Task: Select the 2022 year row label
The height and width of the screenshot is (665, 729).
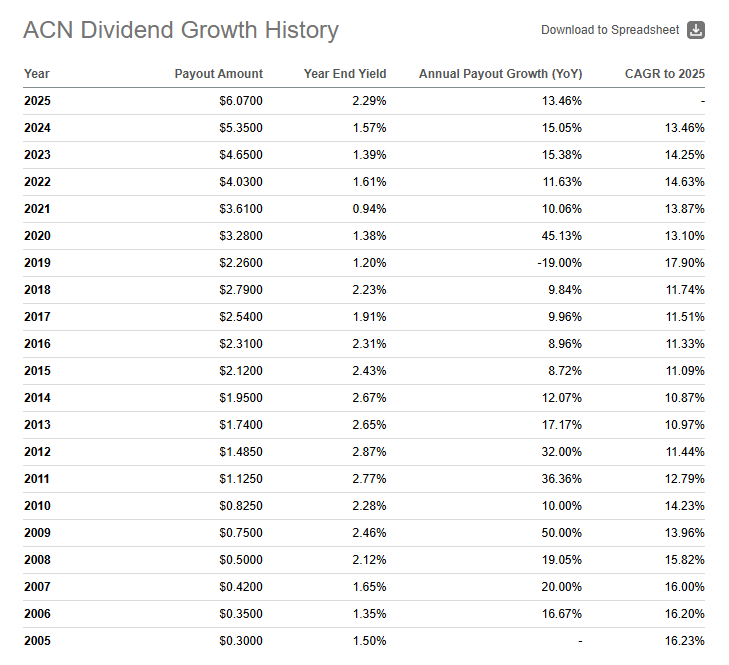Action: (x=37, y=182)
